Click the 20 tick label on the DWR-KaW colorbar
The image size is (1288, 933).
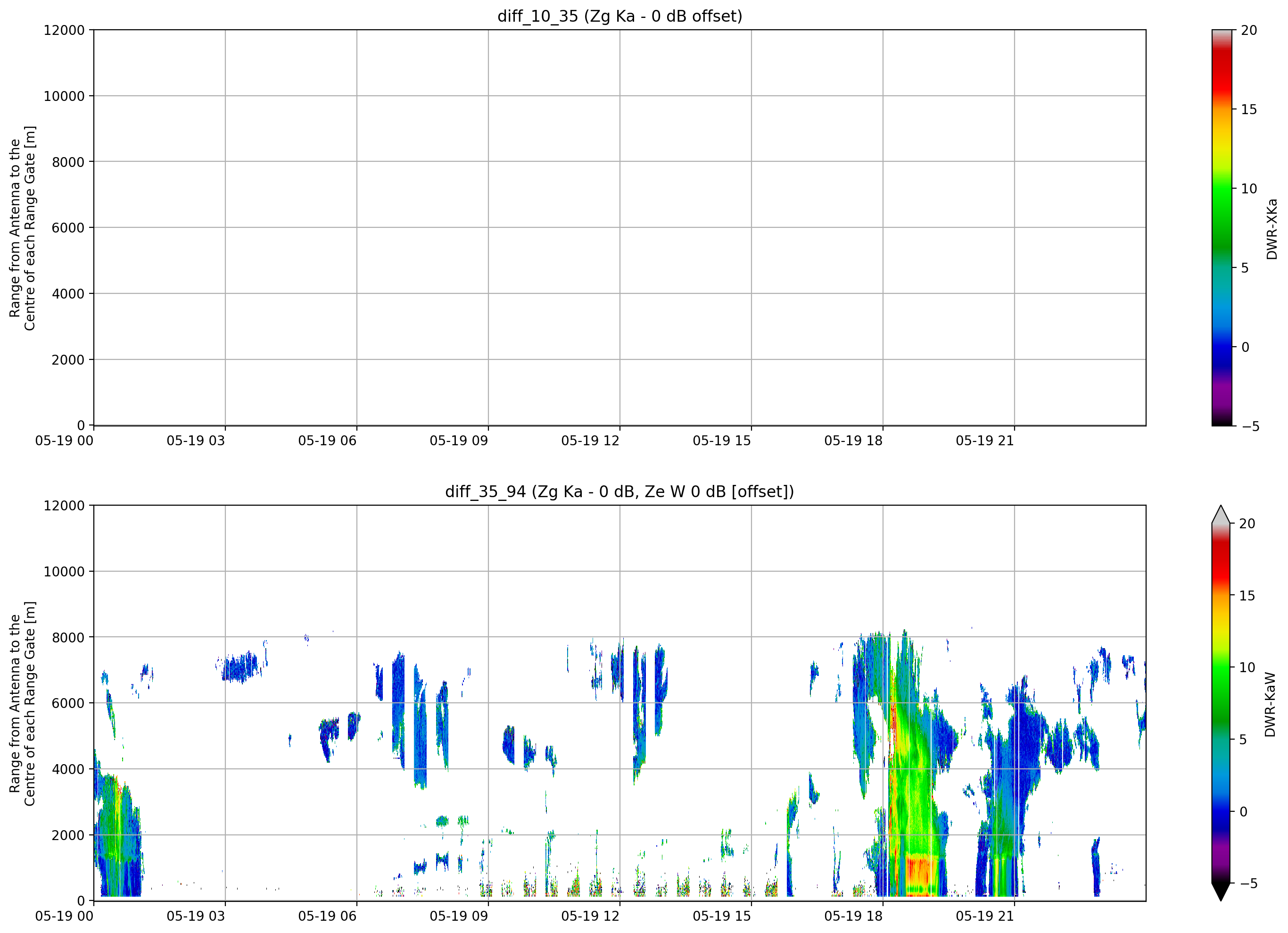(x=1247, y=523)
